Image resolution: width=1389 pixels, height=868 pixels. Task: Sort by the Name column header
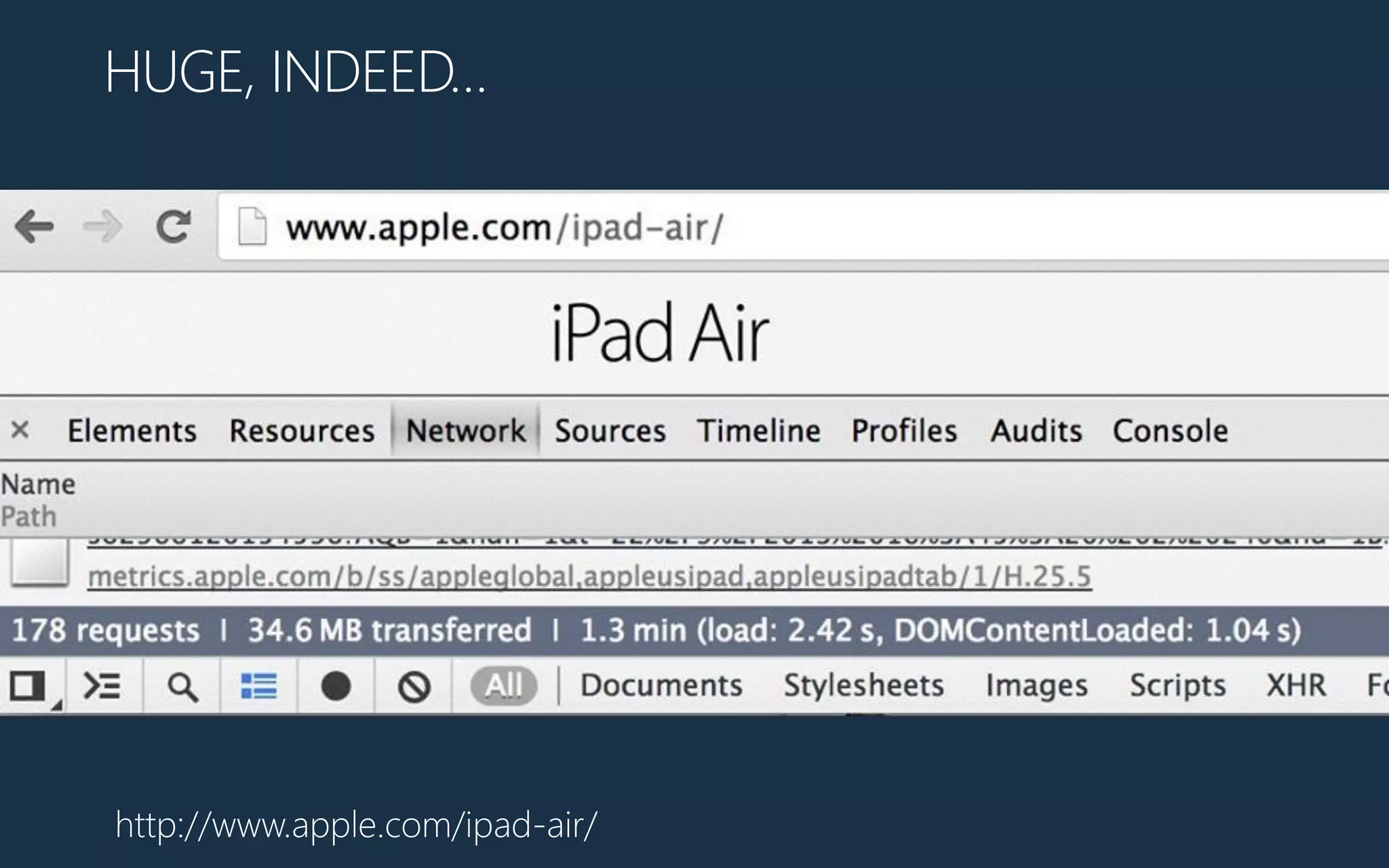click(38, 484)
